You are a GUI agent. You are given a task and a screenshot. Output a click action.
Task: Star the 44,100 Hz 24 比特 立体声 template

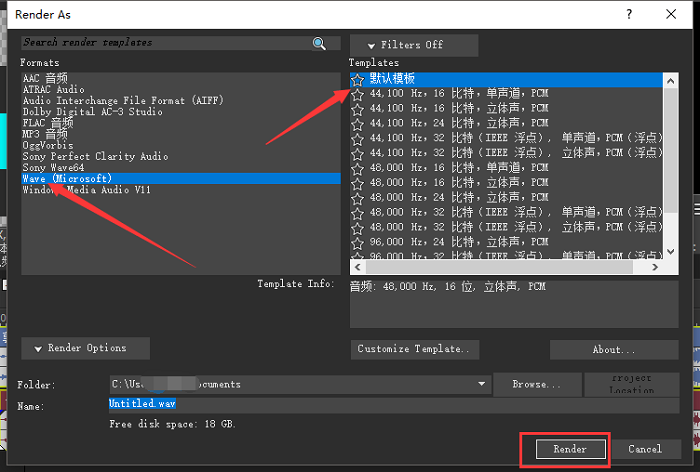pos(357,124)
